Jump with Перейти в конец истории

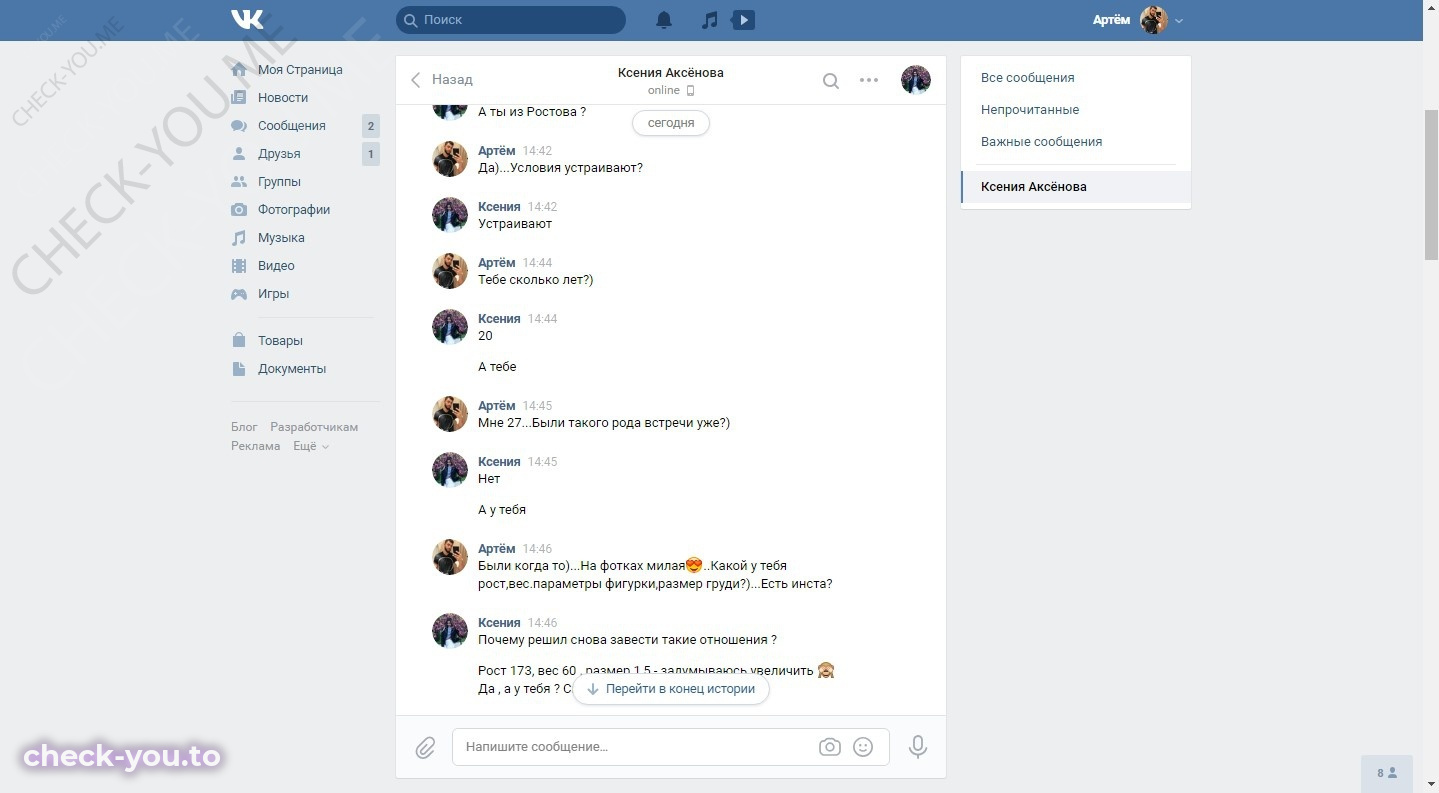pos(671,689)
